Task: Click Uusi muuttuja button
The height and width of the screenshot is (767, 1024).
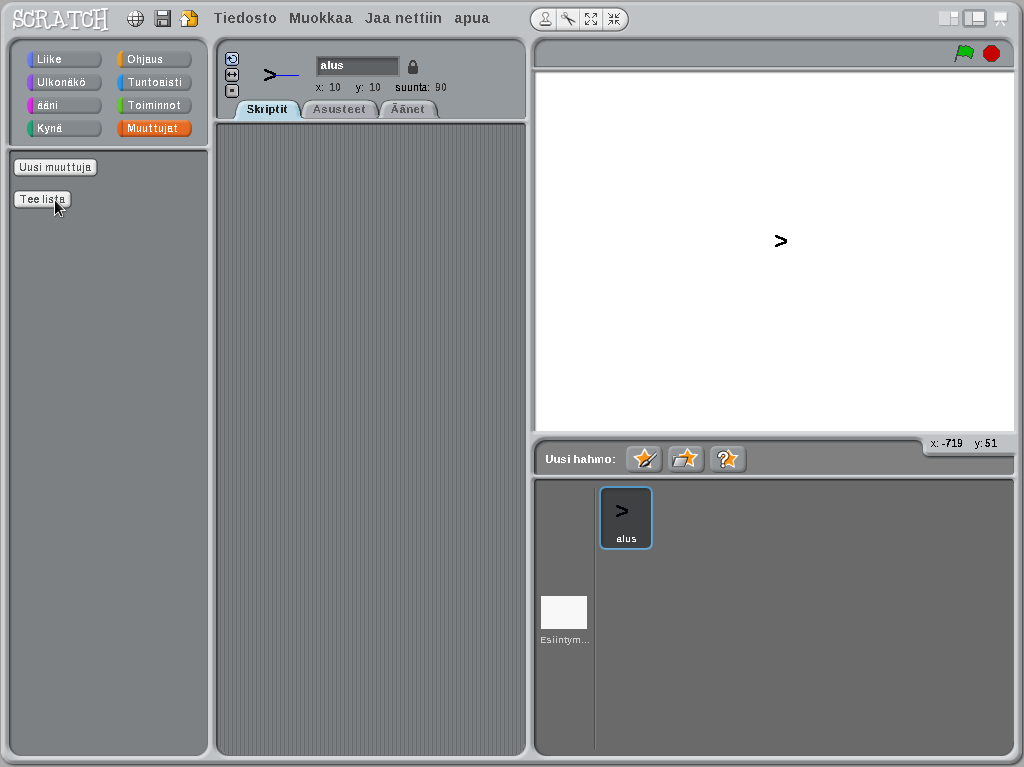Action: click(x=56, y=167)
